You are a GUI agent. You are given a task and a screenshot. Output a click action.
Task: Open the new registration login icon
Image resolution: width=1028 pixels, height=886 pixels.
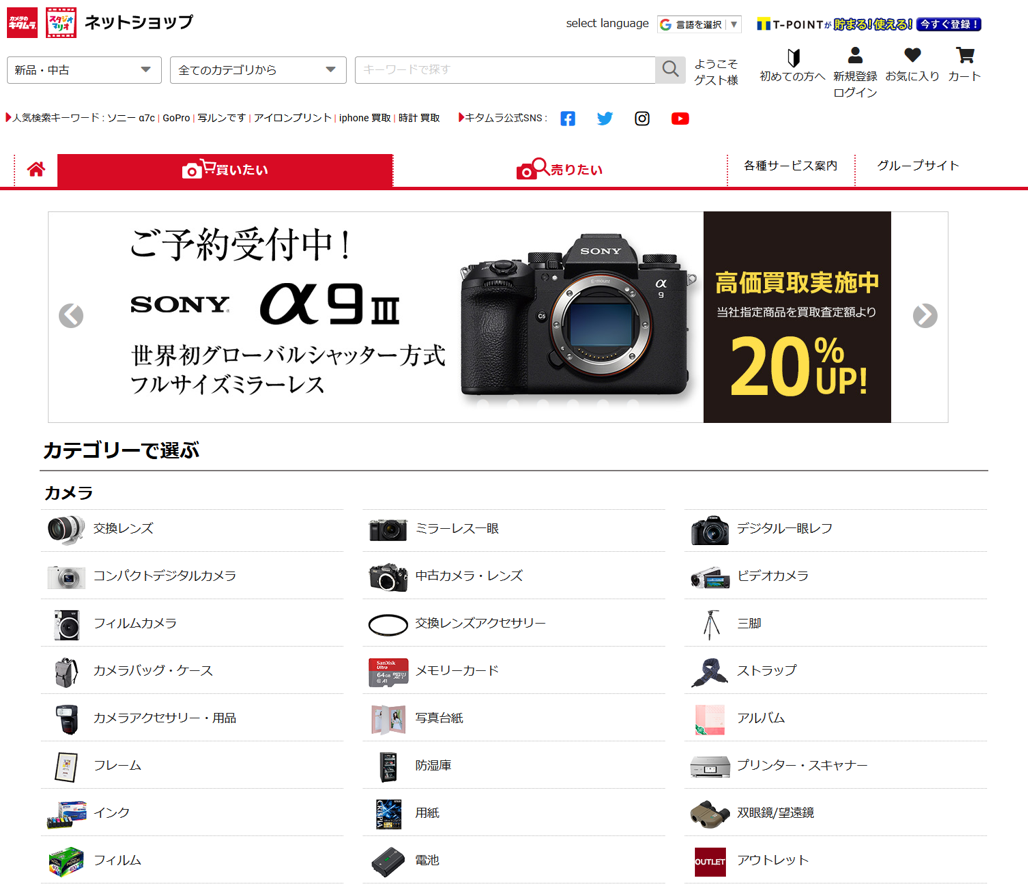[x=855, y=56]
